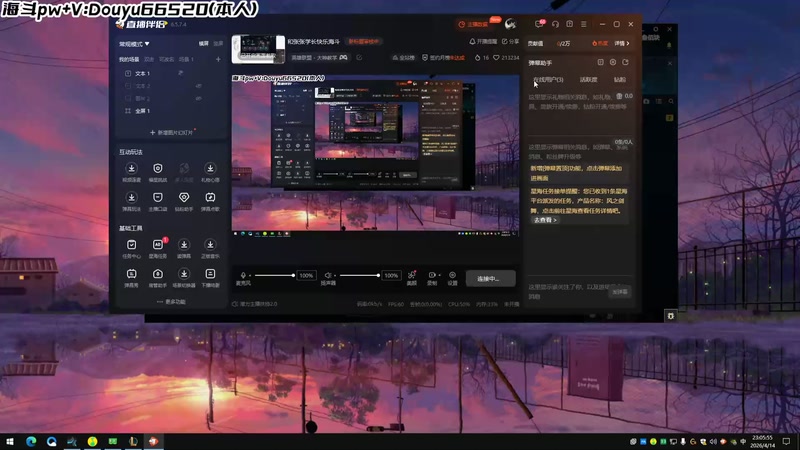Open 设置 settings icon beside record
The height and width of the screenshot is (450, 800).
click(453, 275)
